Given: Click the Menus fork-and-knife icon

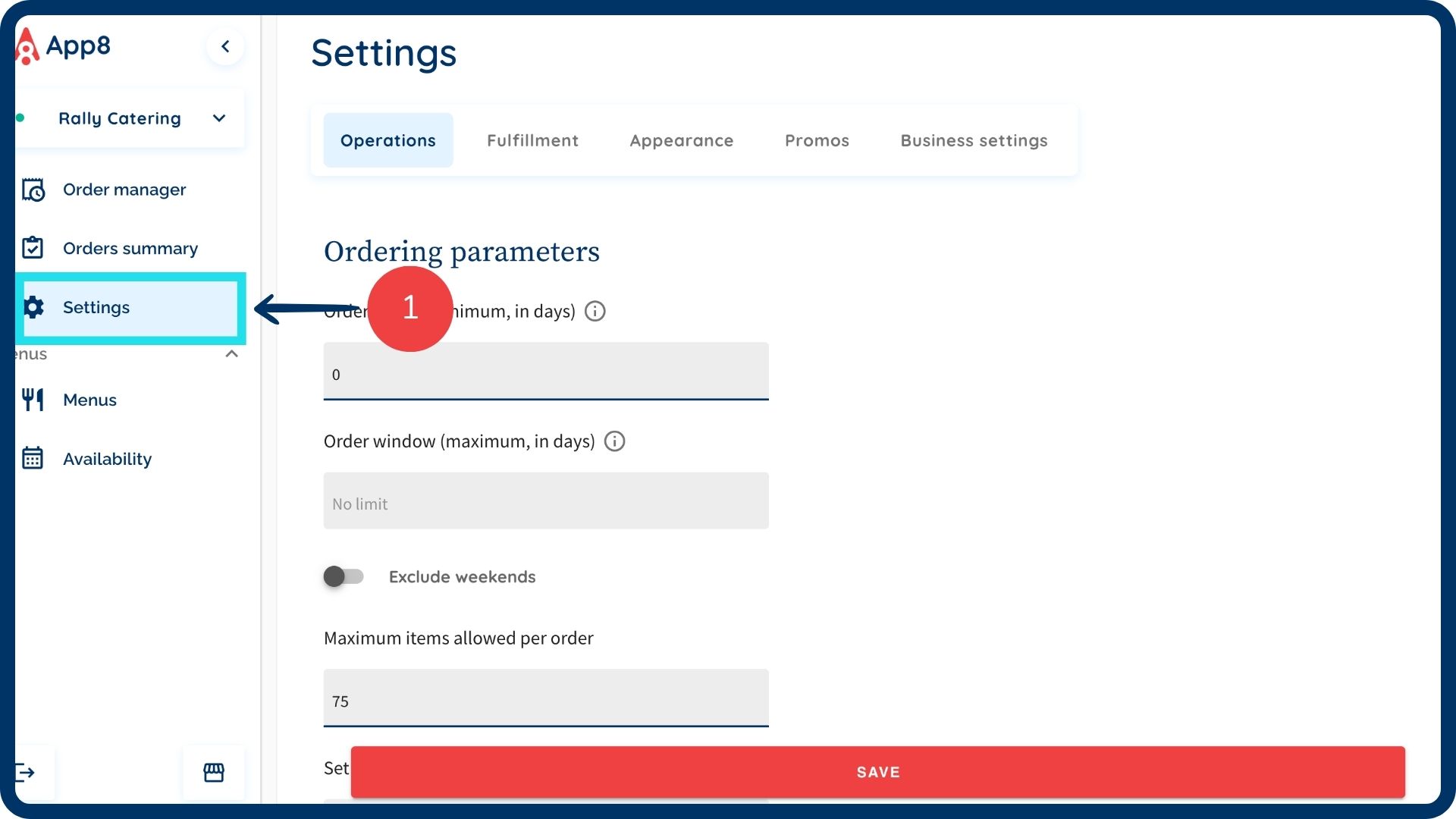Looking at the screenshot, I should 33,400.
